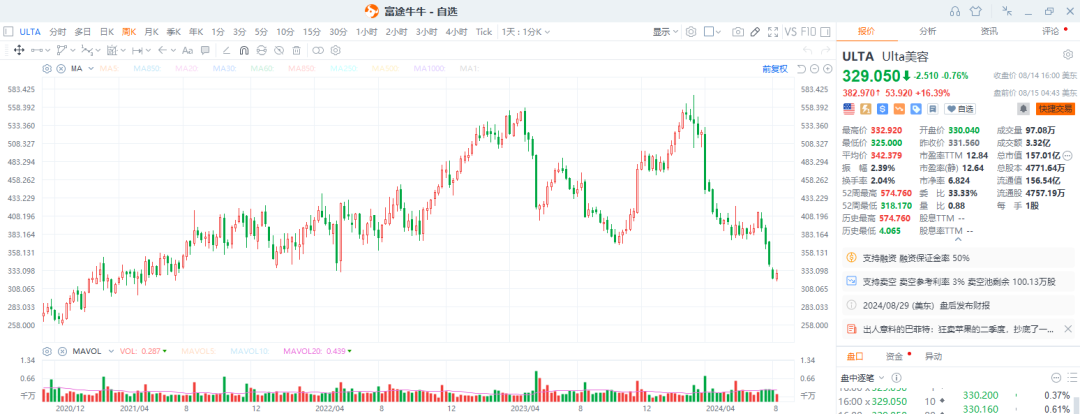
Task: Open the 显示 display dropdown
Action: (665, 32)
